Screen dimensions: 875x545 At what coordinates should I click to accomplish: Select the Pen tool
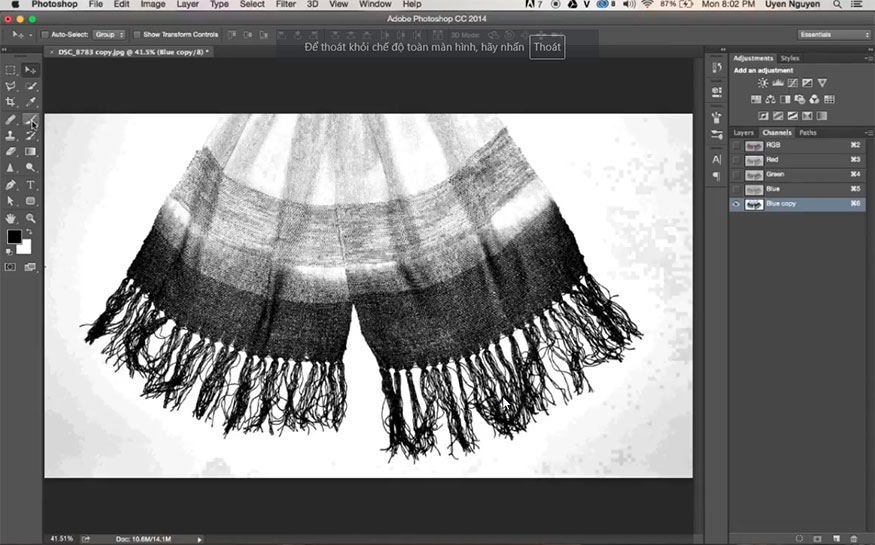pyautogui.click(x=11, y=185)
